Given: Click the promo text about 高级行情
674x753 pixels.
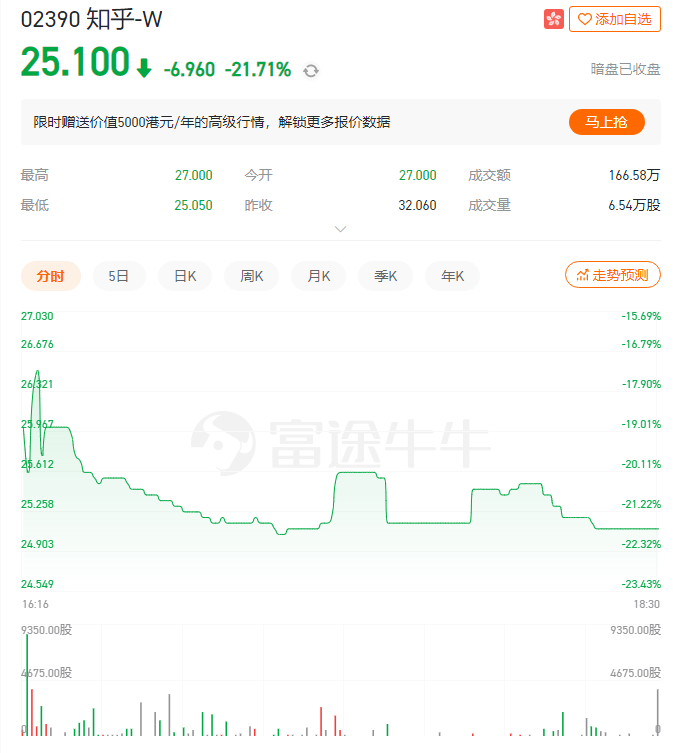Looking at the screenshot, I should 211,122.
